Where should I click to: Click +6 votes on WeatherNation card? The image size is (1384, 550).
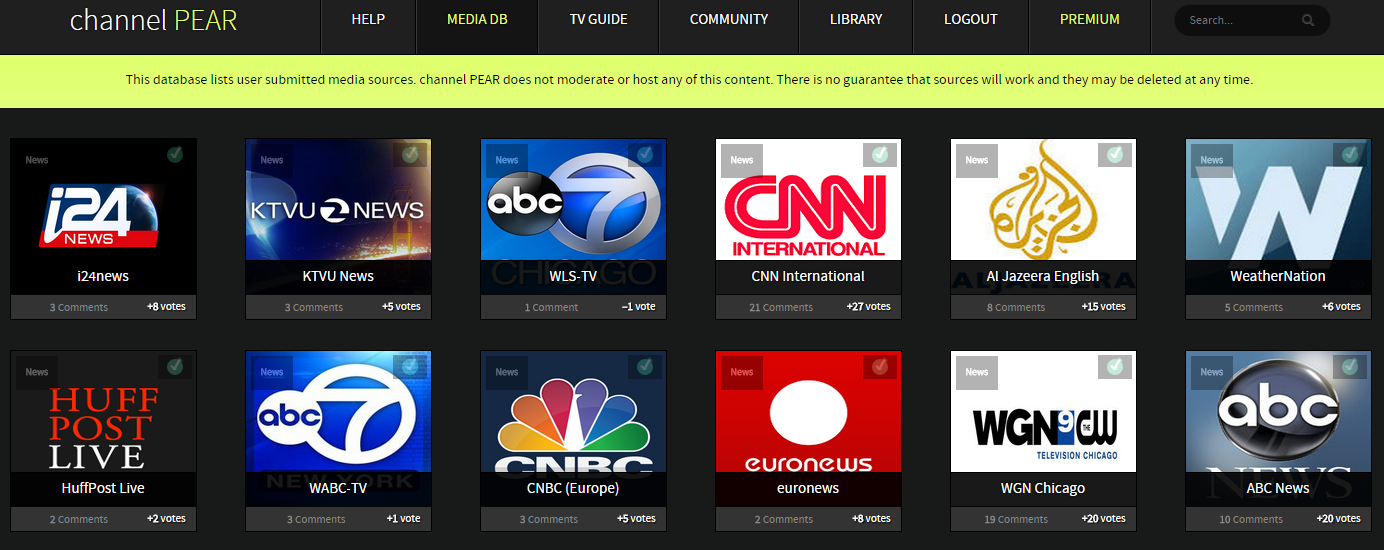pyautogui.click(x=1341, y=307)
